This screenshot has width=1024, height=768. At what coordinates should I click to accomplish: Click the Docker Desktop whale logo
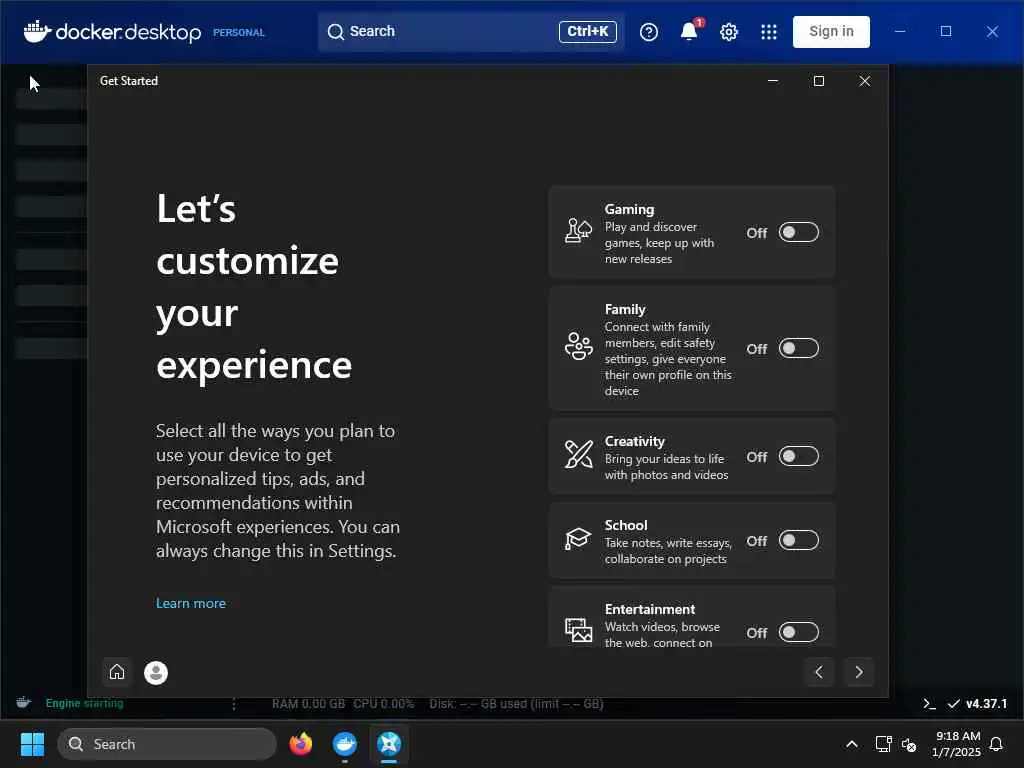[37, 31]
